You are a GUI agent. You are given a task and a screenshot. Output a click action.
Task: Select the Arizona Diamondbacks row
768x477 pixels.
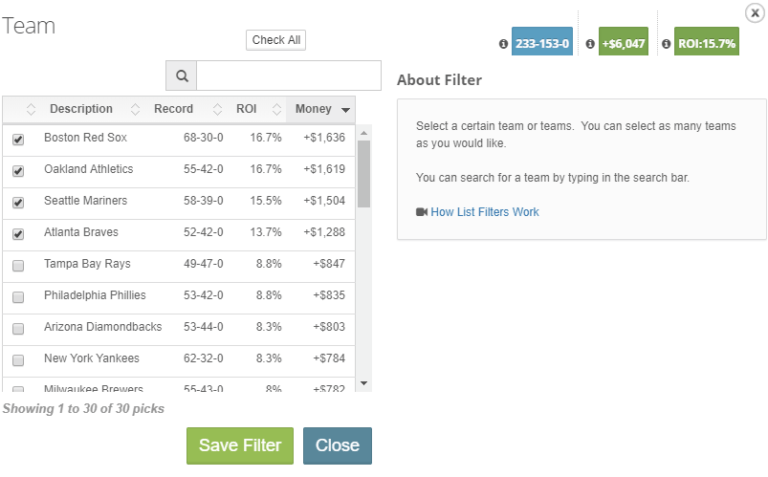click(179, 327)
